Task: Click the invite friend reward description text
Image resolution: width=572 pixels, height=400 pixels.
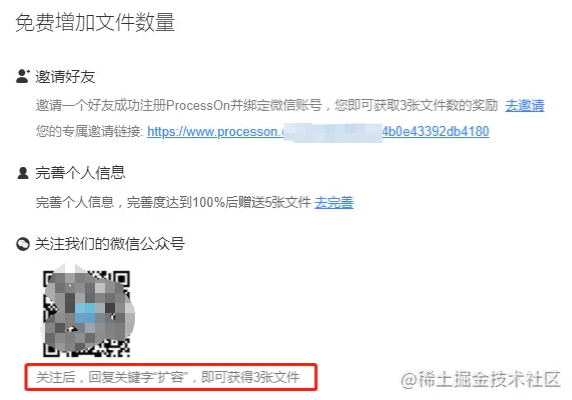Action: 267,105
